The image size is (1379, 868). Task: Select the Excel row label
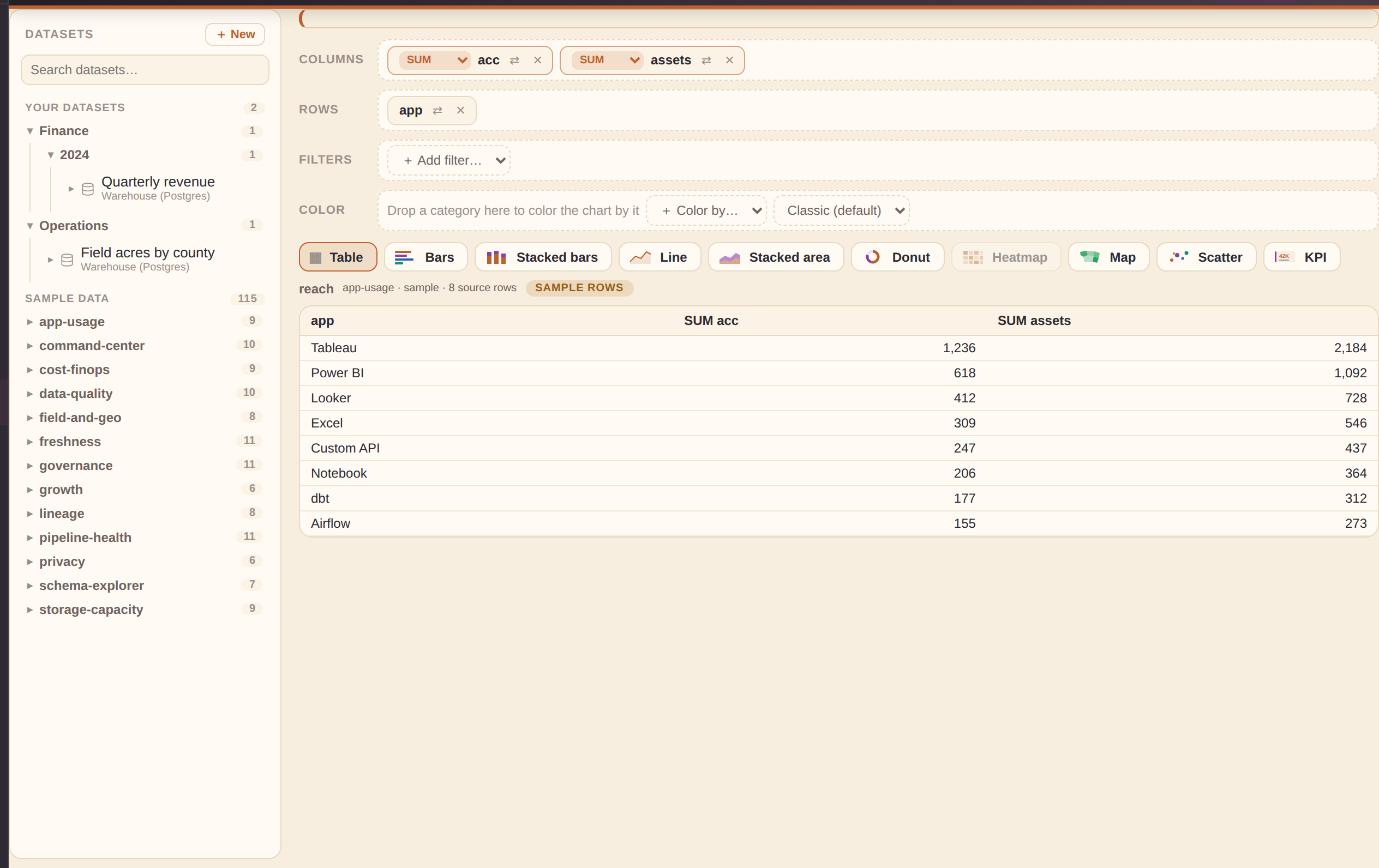tap(326, 424)
